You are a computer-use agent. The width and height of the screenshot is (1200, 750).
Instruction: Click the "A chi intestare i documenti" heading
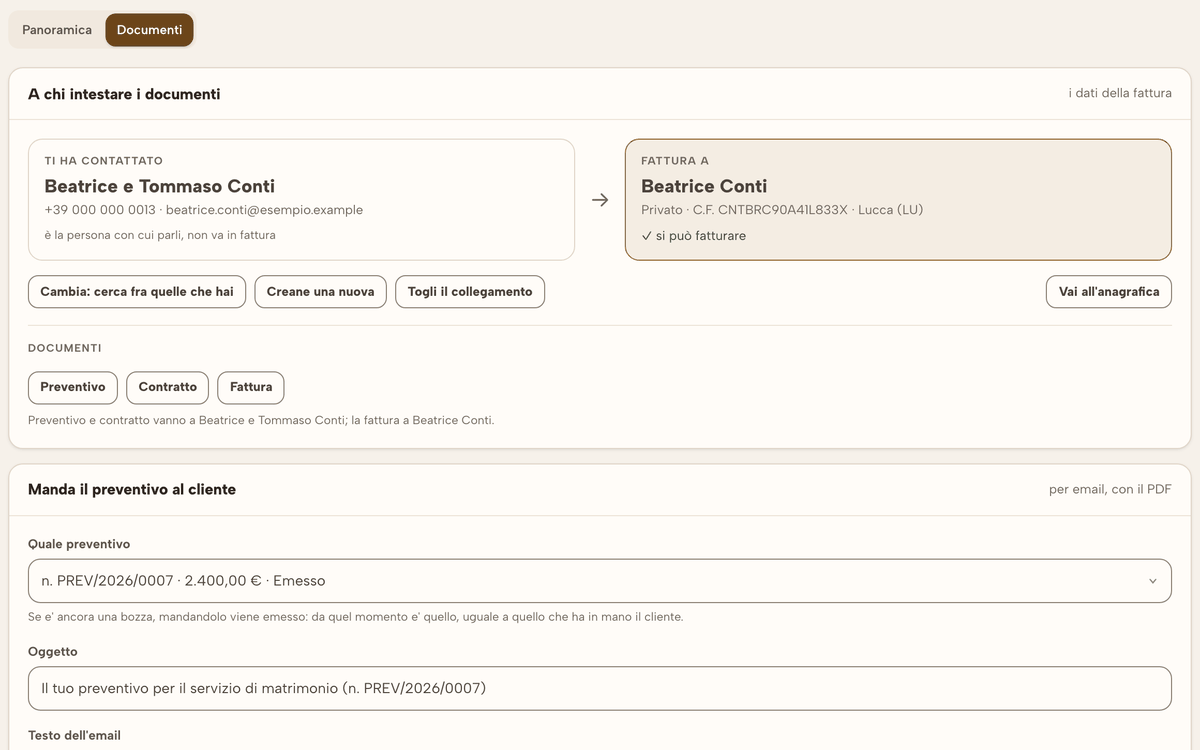coord(124,94)
